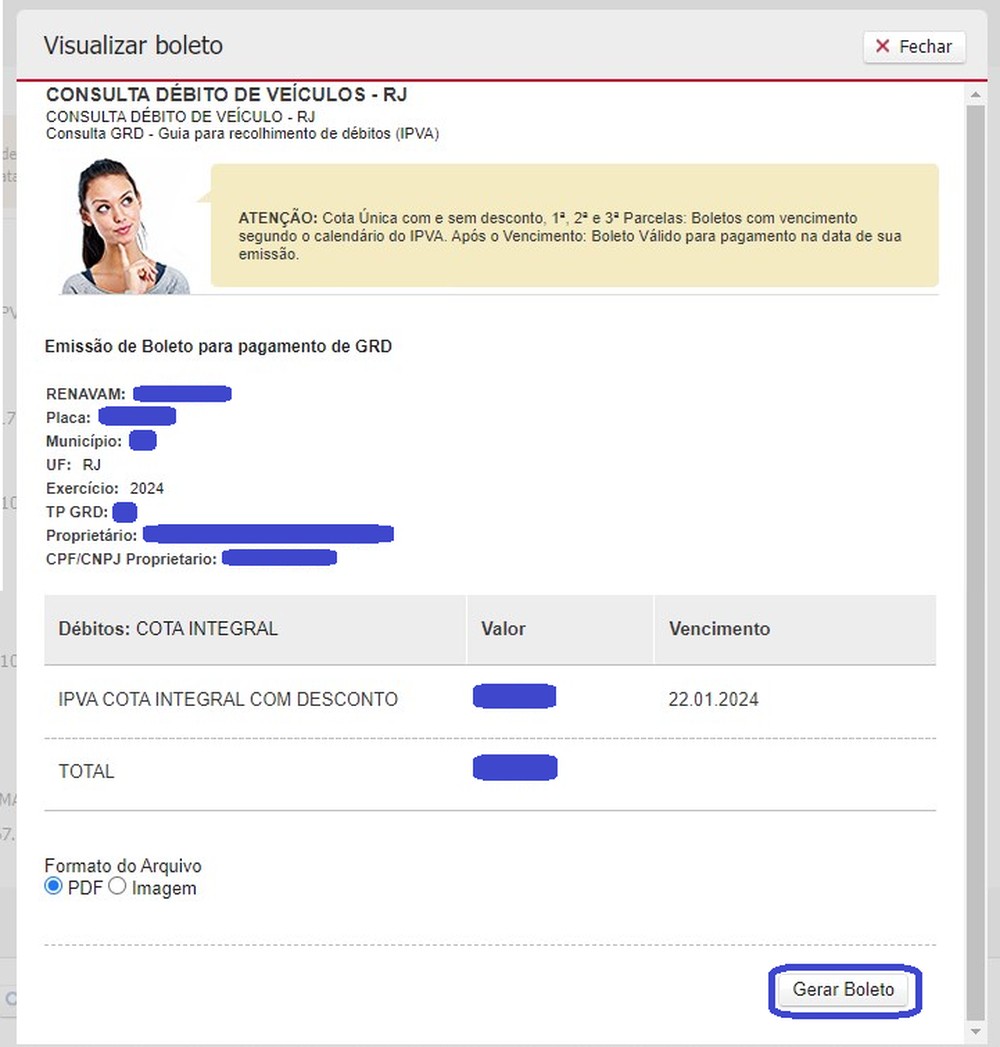The width and height of the screenshot is (1000, 1047).
Task: Click the Visualizar boleto dialog title
Action: [x=133, y=46]
